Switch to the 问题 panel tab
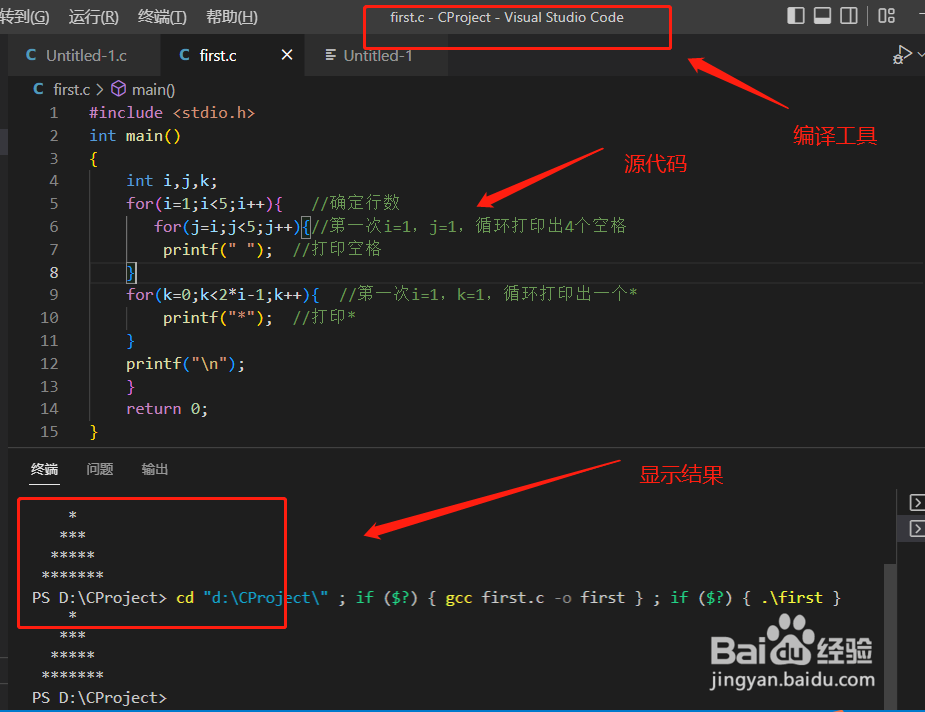 point(100,469)
